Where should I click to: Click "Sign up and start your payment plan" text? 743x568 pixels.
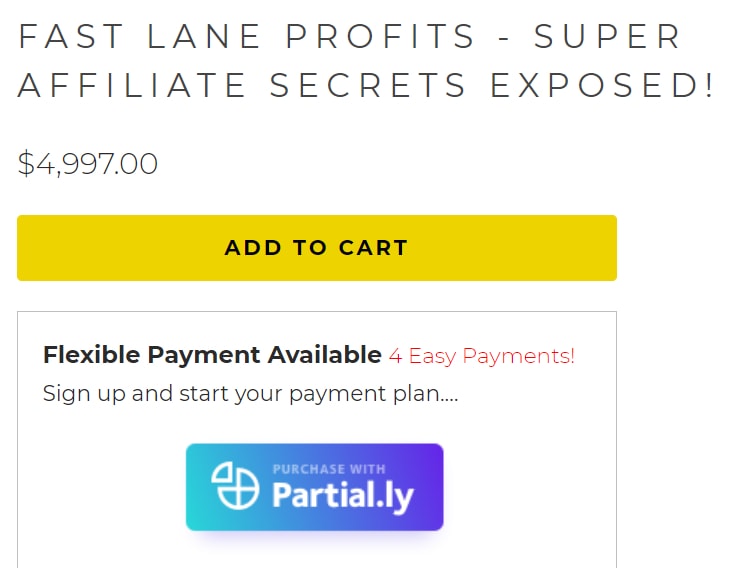[x=250, y=393]
